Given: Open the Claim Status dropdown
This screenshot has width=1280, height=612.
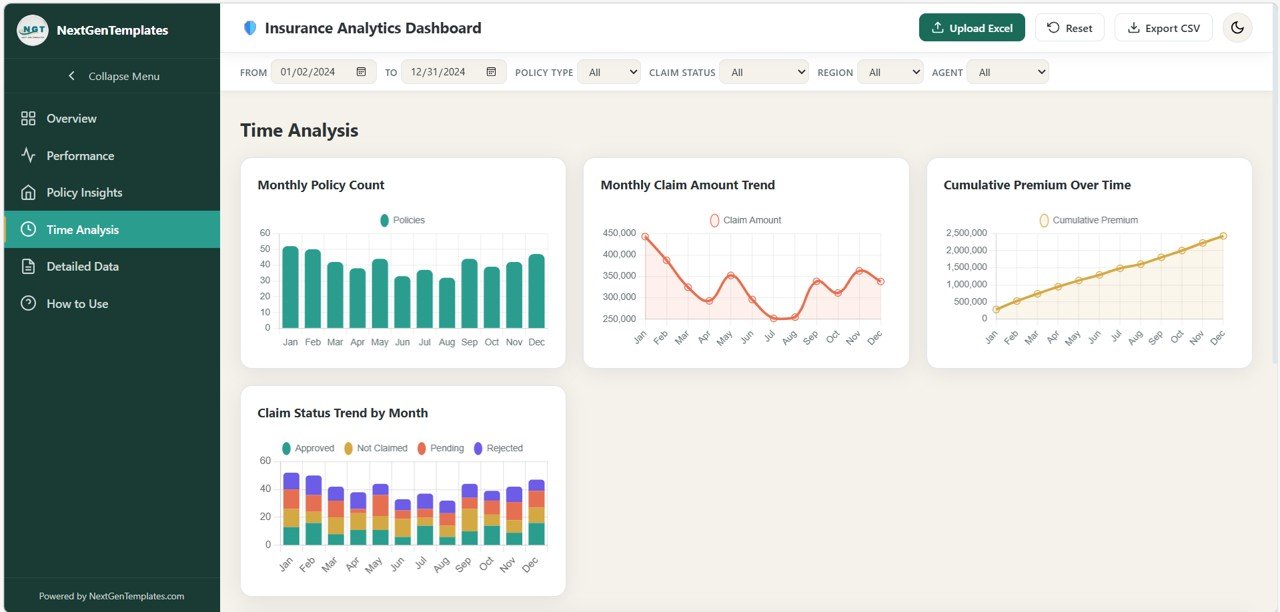Looking at the screenshot, I should point(764,71).
